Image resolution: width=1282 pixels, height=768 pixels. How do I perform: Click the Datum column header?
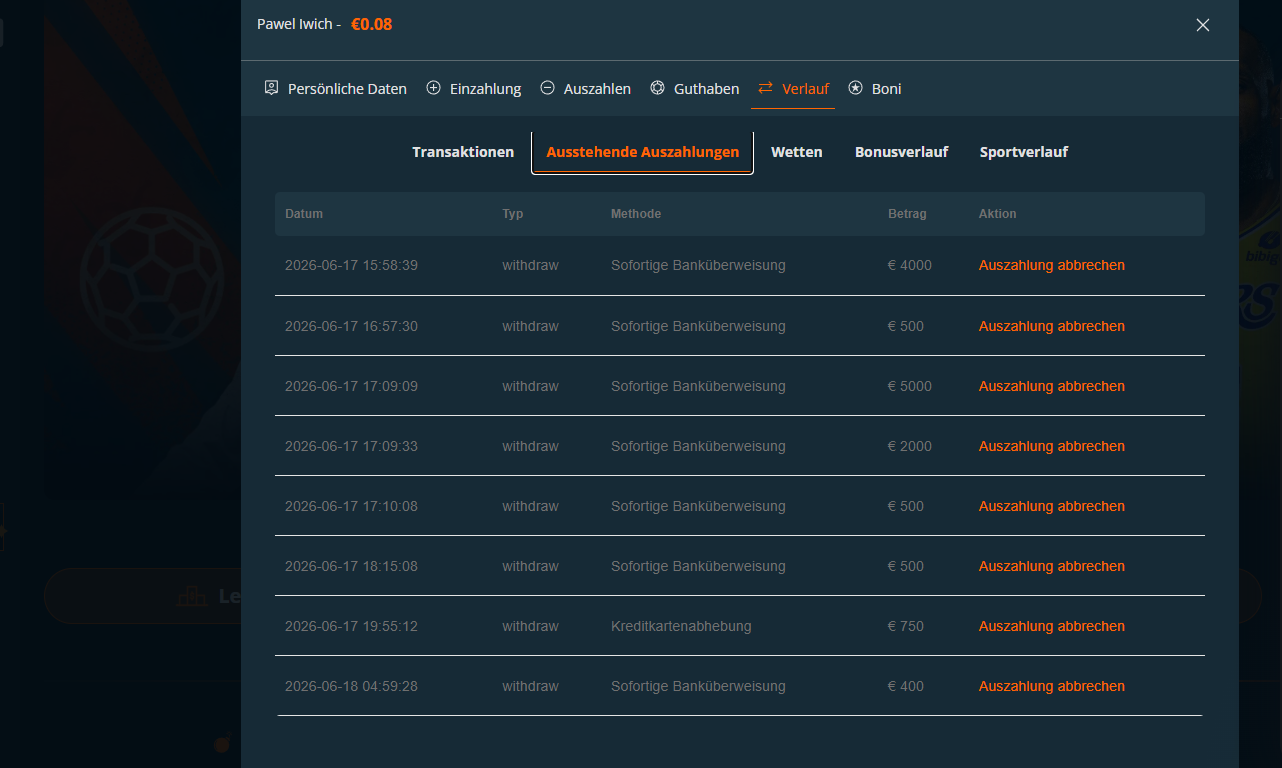tap(304, 214)
